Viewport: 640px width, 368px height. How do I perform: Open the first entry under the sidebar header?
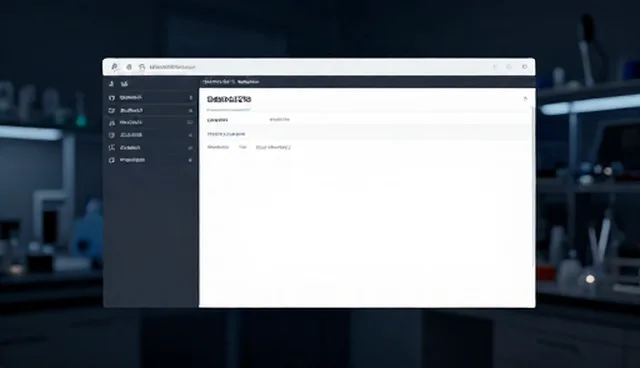pyautogui.click(x=150, y=98)
